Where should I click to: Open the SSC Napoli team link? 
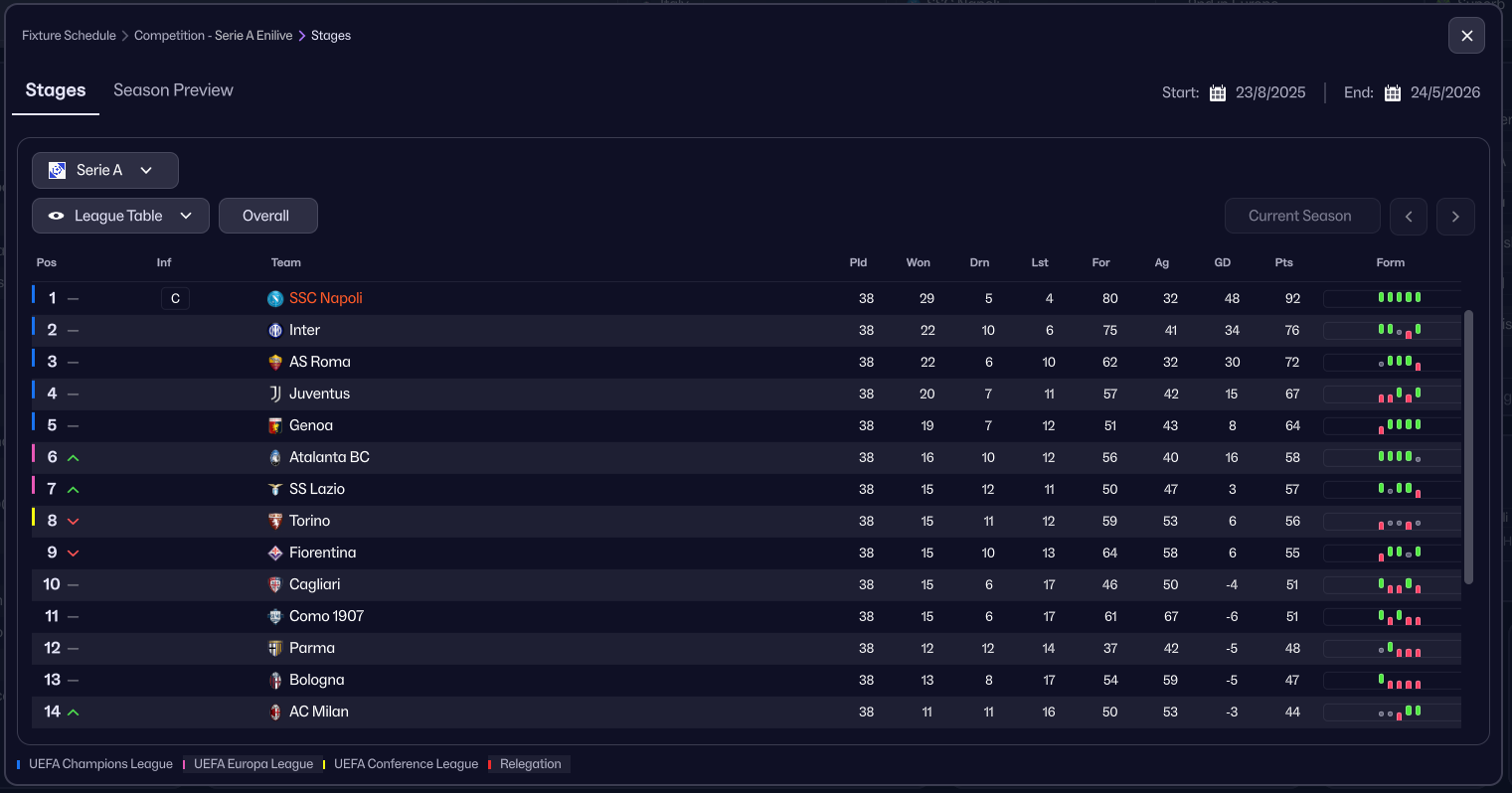[325, 298]
